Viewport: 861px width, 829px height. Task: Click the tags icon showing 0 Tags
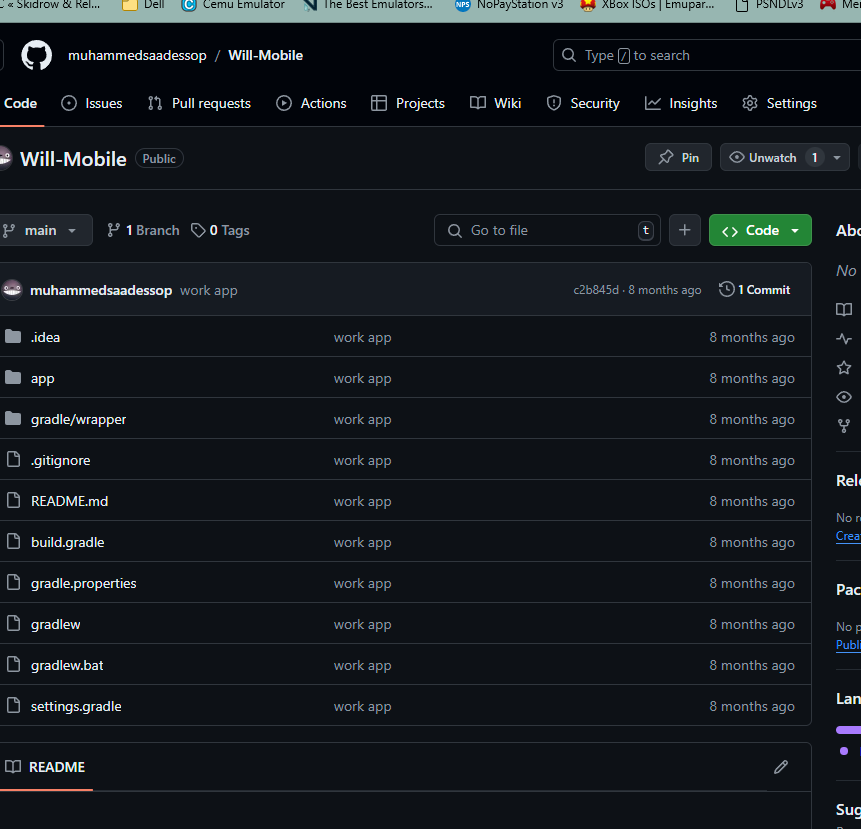coord(198,230)
